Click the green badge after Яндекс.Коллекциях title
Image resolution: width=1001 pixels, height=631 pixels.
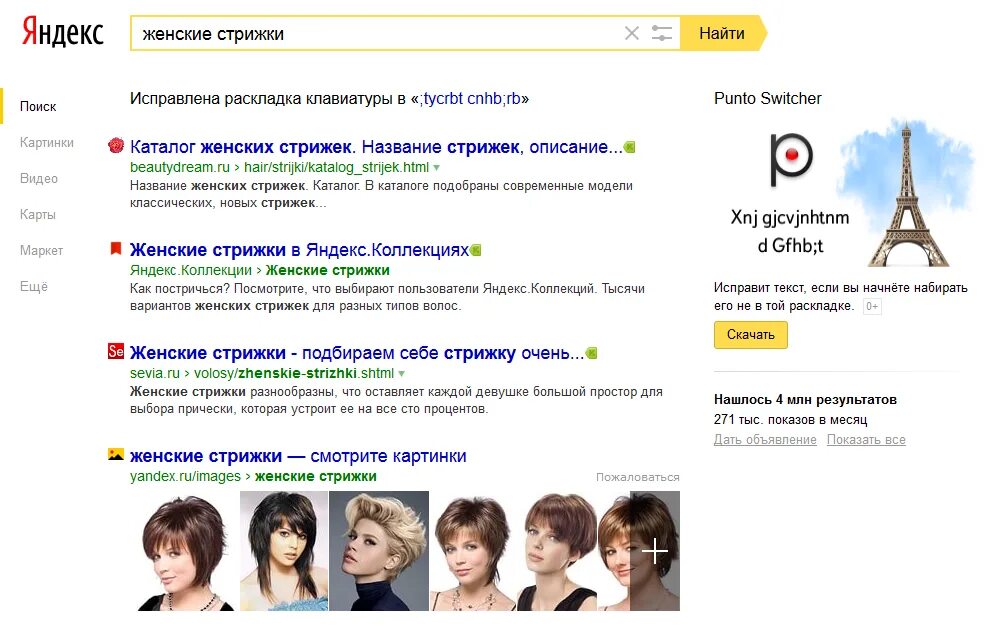tap(476, 250)
